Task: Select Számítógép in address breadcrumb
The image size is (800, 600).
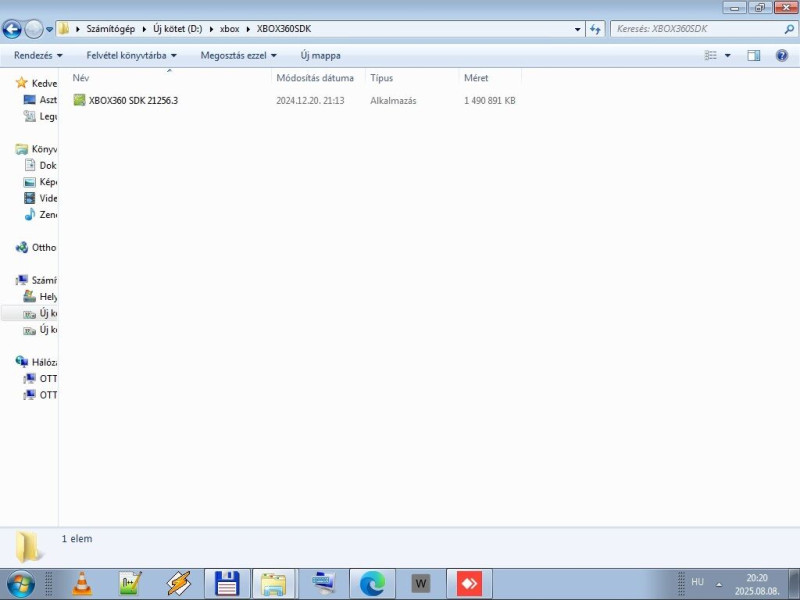Action: [111, 29]
